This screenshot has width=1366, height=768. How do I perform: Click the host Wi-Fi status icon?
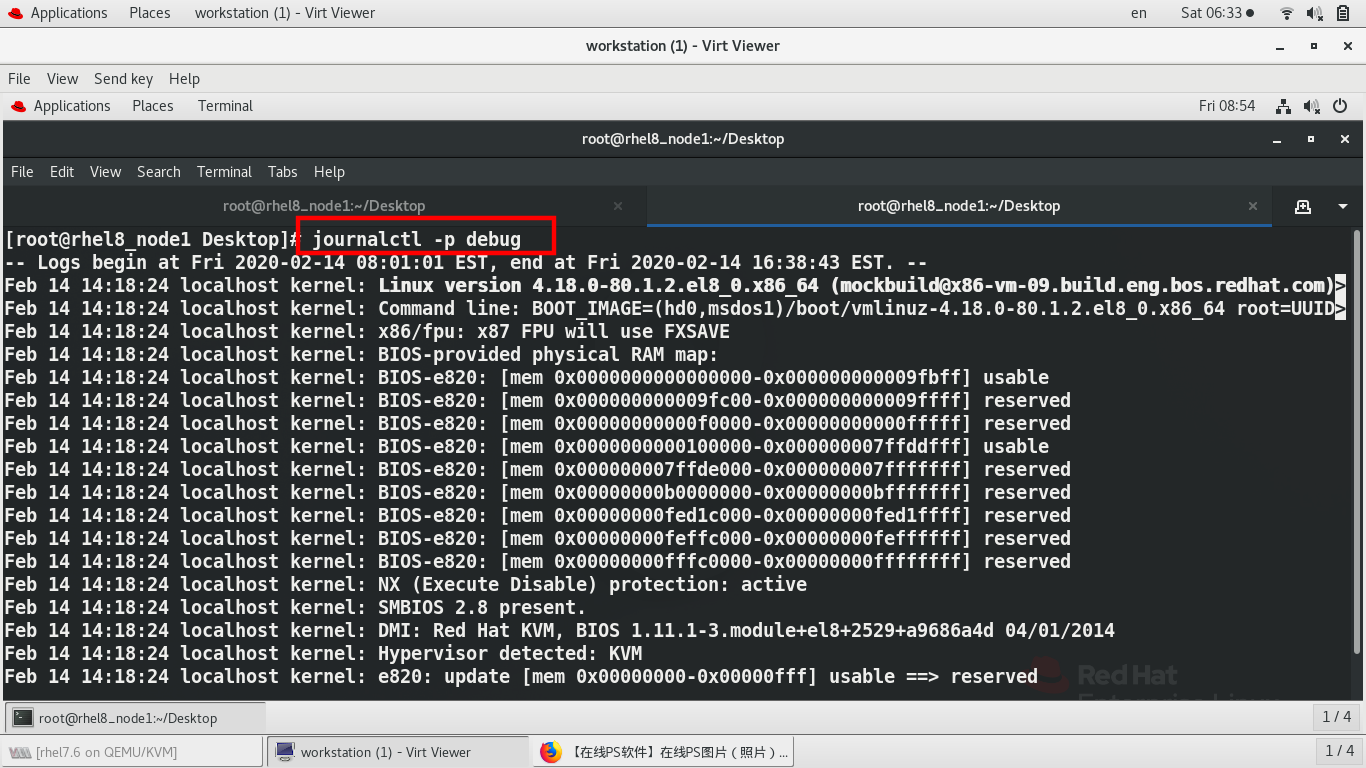click(x=1287, y=13)
